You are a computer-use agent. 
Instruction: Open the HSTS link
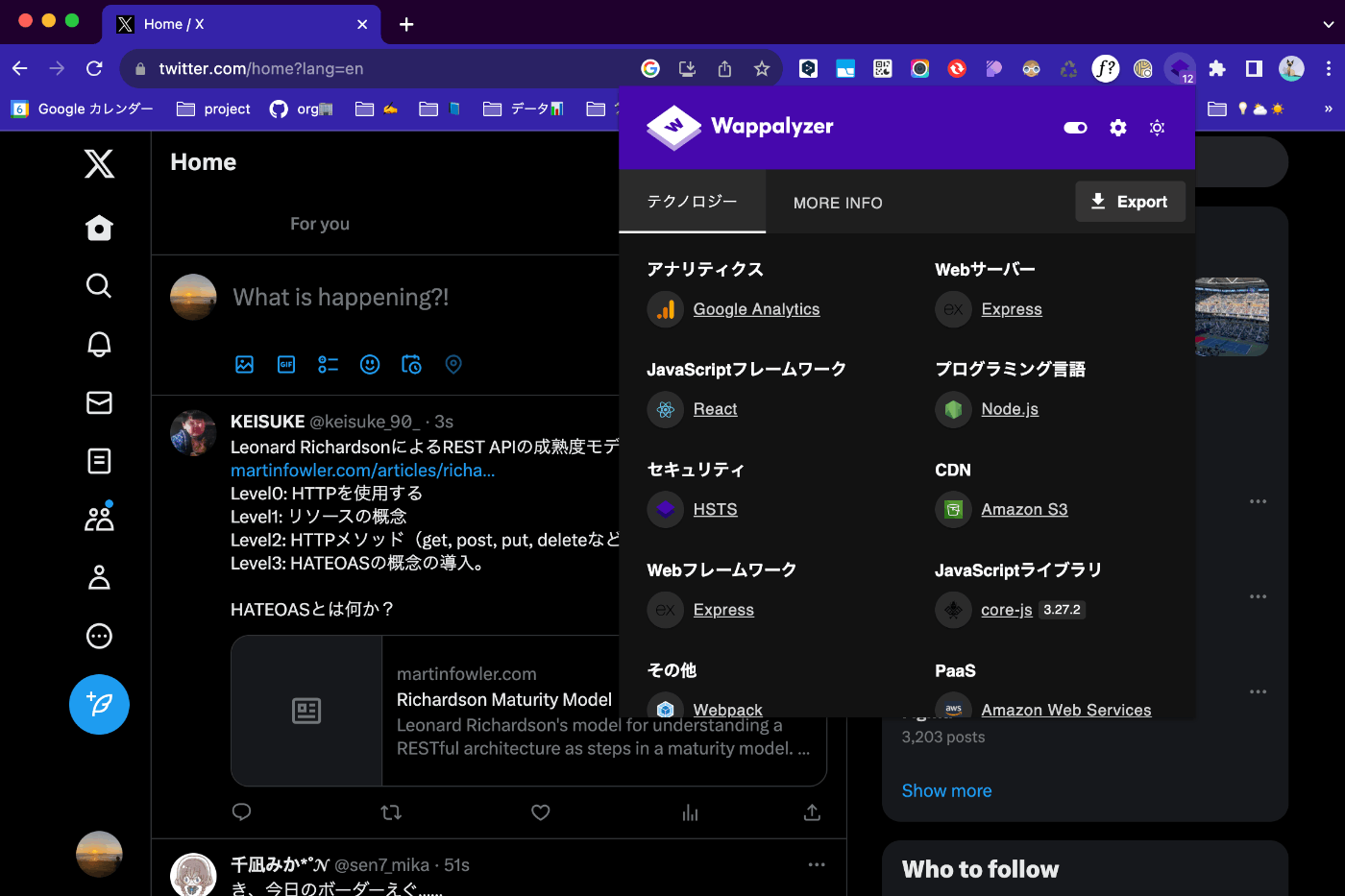coord(715,510)
